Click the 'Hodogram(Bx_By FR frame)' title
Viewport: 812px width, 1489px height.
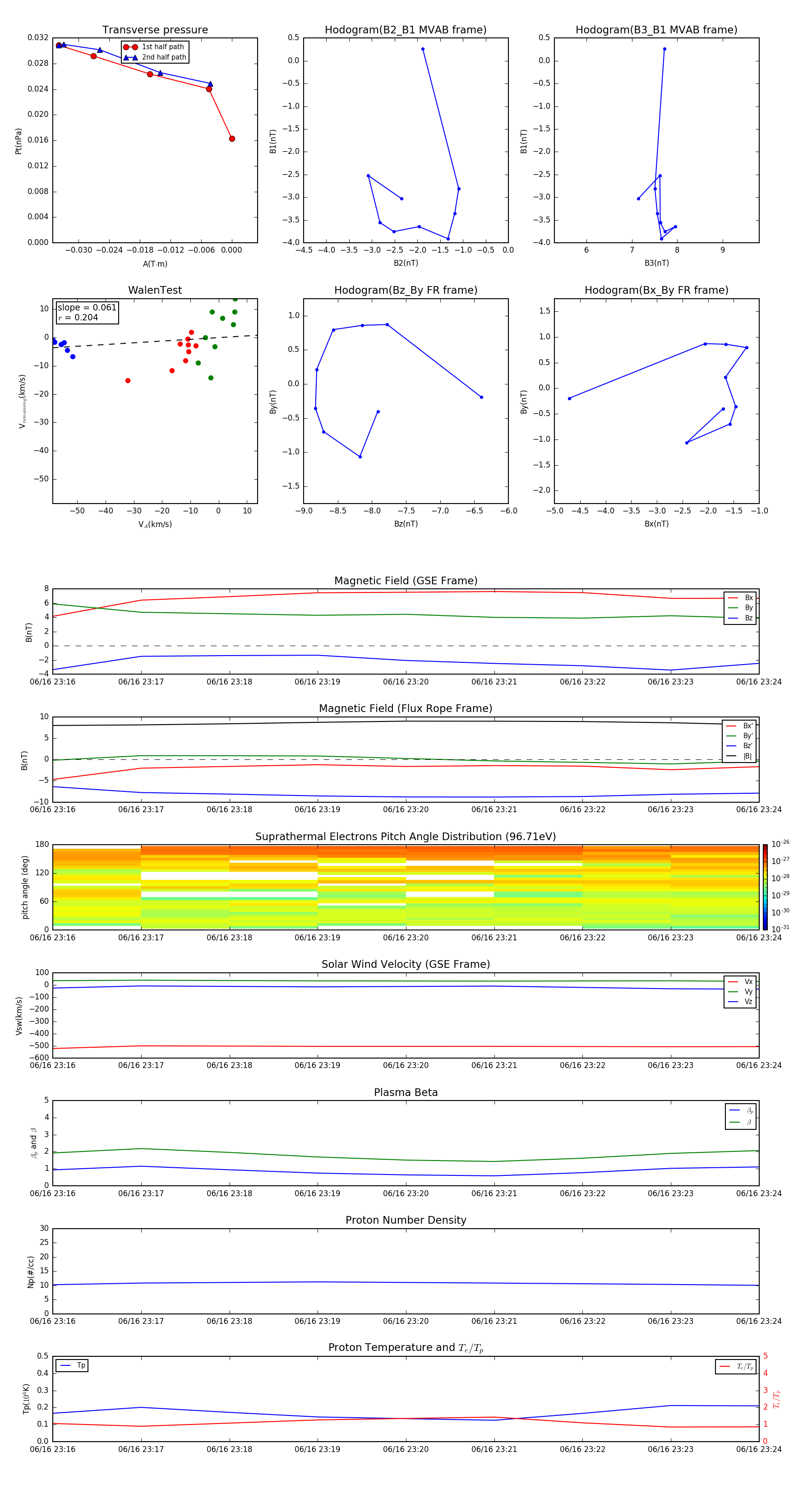[656, 290]
